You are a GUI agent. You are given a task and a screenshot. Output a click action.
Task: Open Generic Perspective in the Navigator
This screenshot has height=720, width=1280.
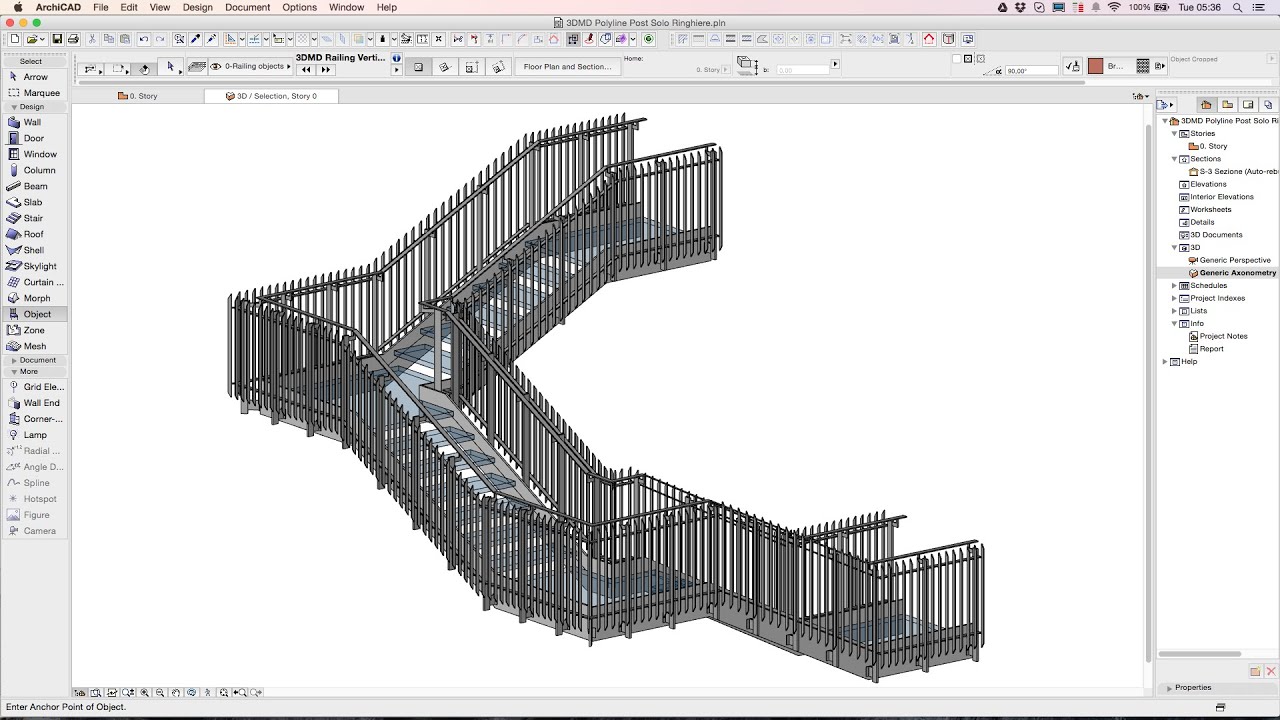coord(1235,260)
